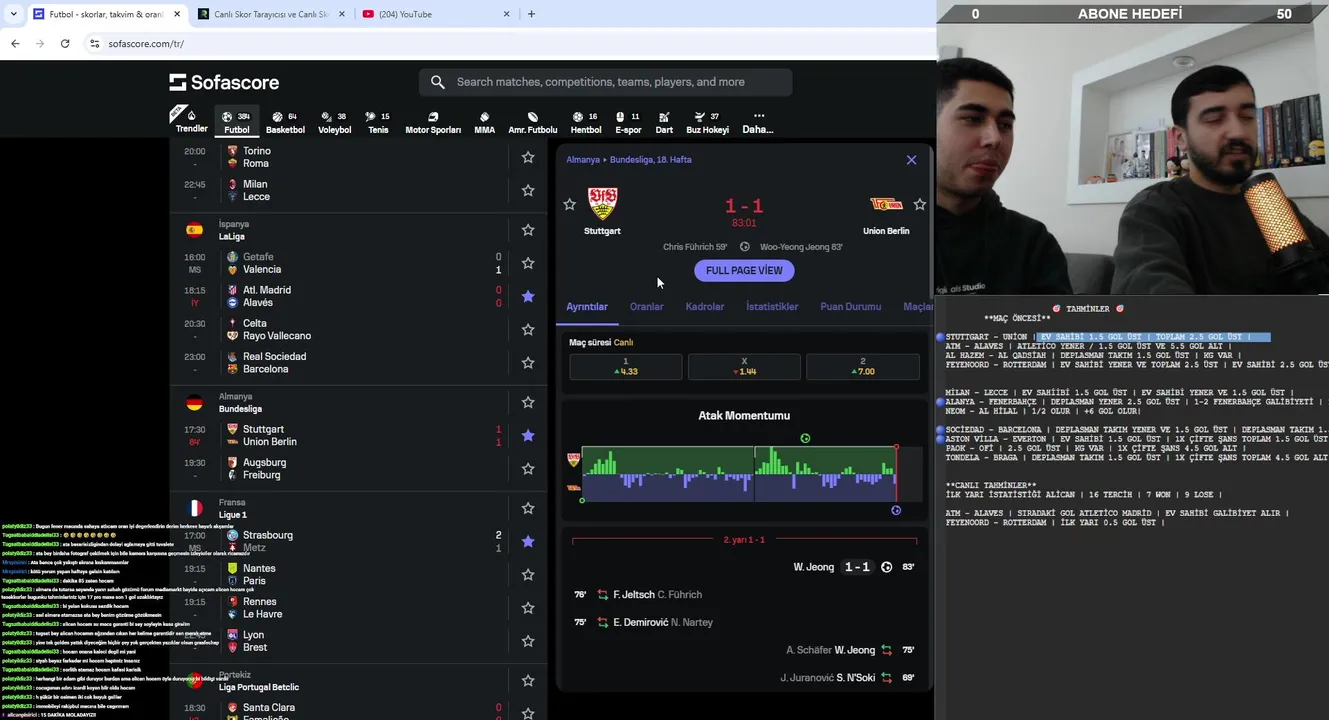Switch to the Canlı Skor Tarayıcısı browser tab
The width and height of the screenshot is (1329, 720).
[270, 14]
